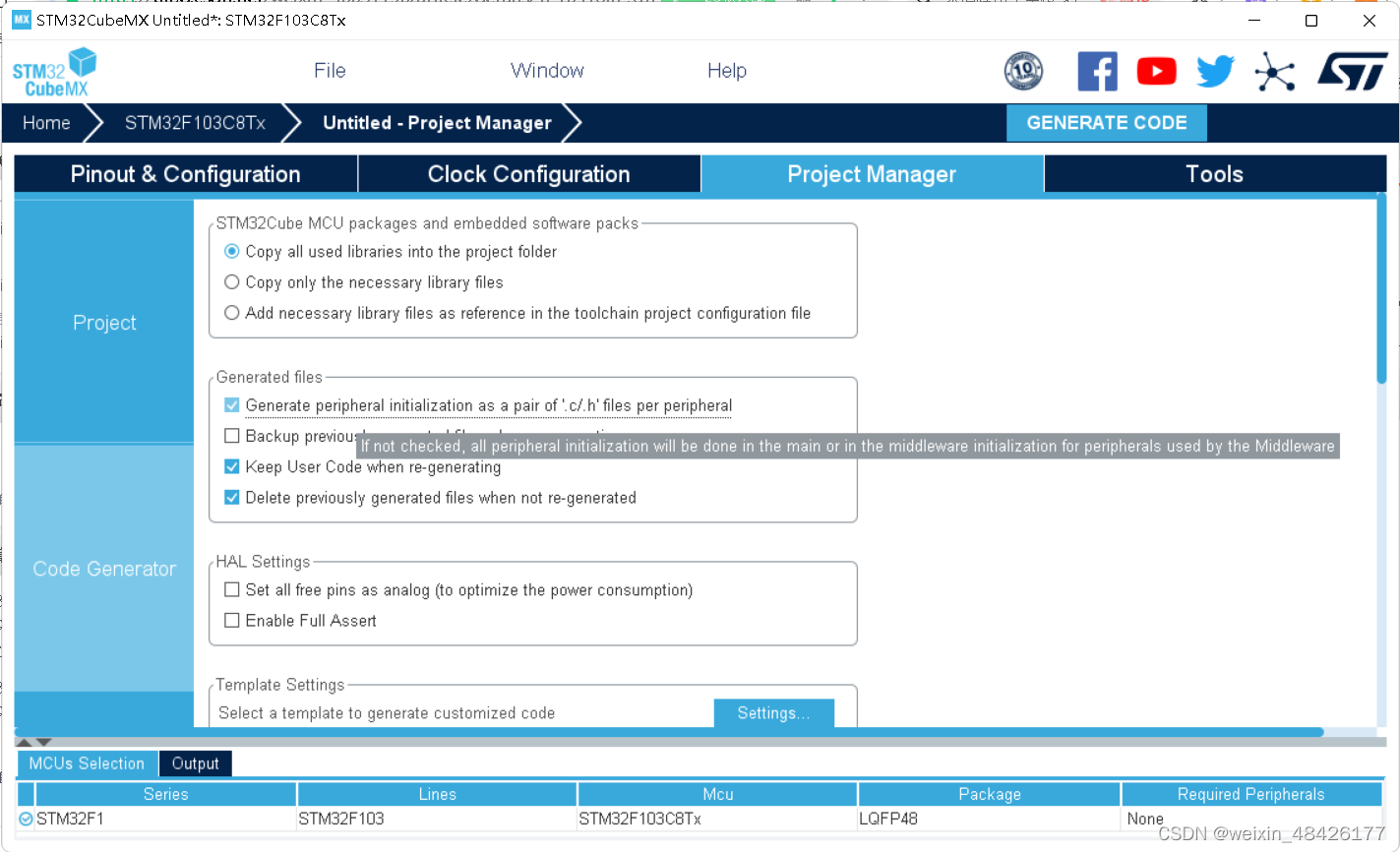Toggle Backup previously generated files checkbox
Viewport: 1400px width, 852px height.
pyautogui.click(x=232, y=436)
